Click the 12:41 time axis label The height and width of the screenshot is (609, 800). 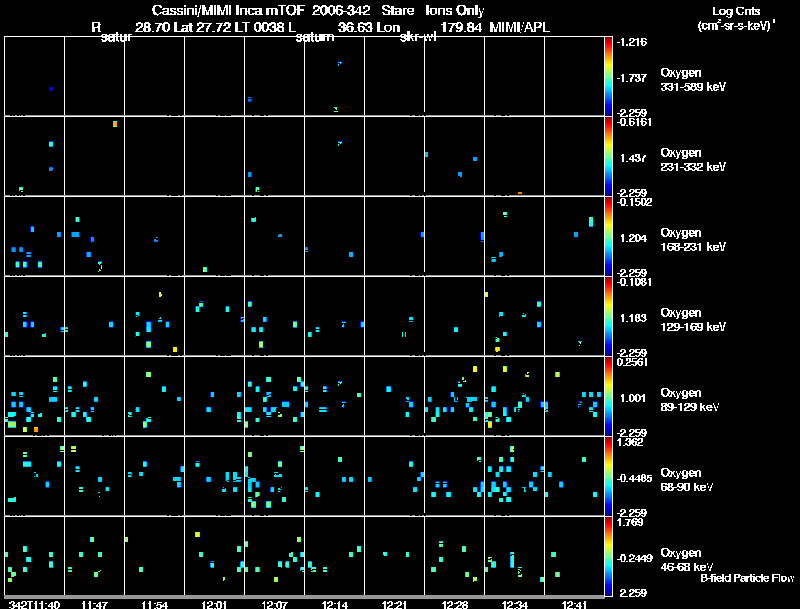tap(574, 605)
